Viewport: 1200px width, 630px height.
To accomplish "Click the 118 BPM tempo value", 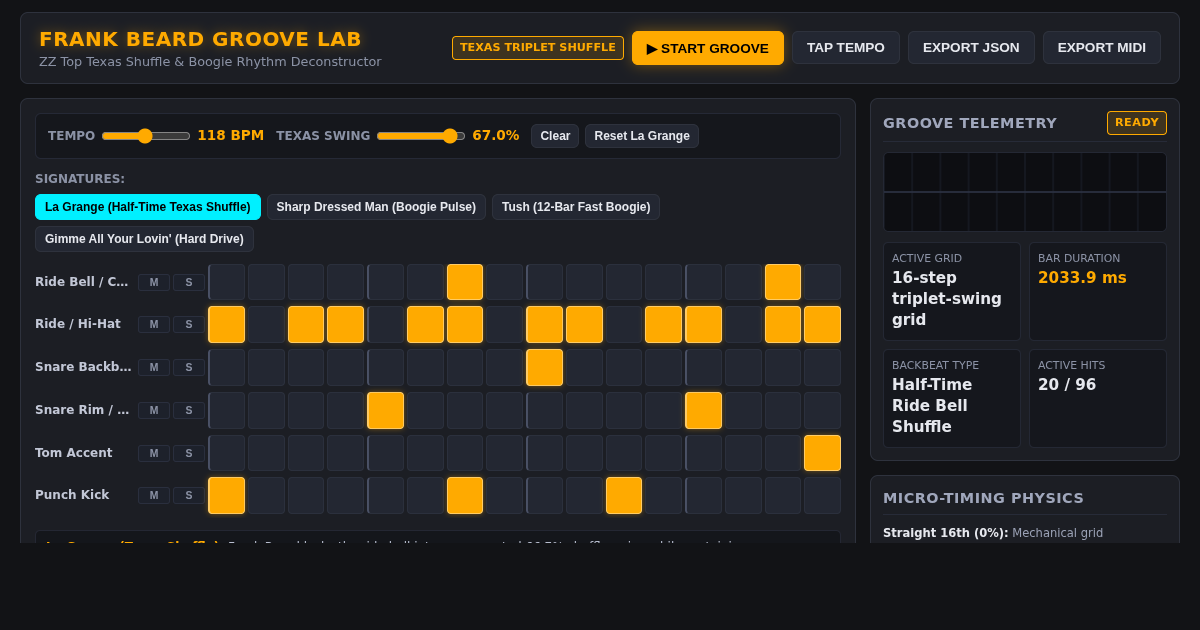I will point(231,136).
